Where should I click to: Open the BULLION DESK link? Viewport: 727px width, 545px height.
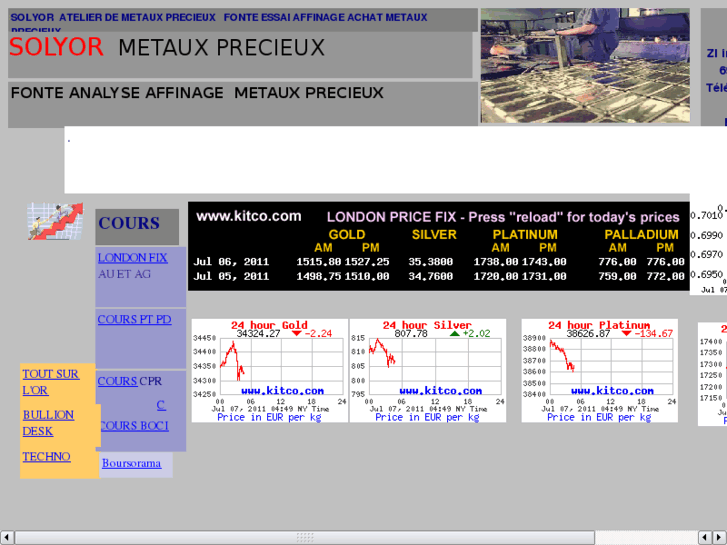pos(48,423)
